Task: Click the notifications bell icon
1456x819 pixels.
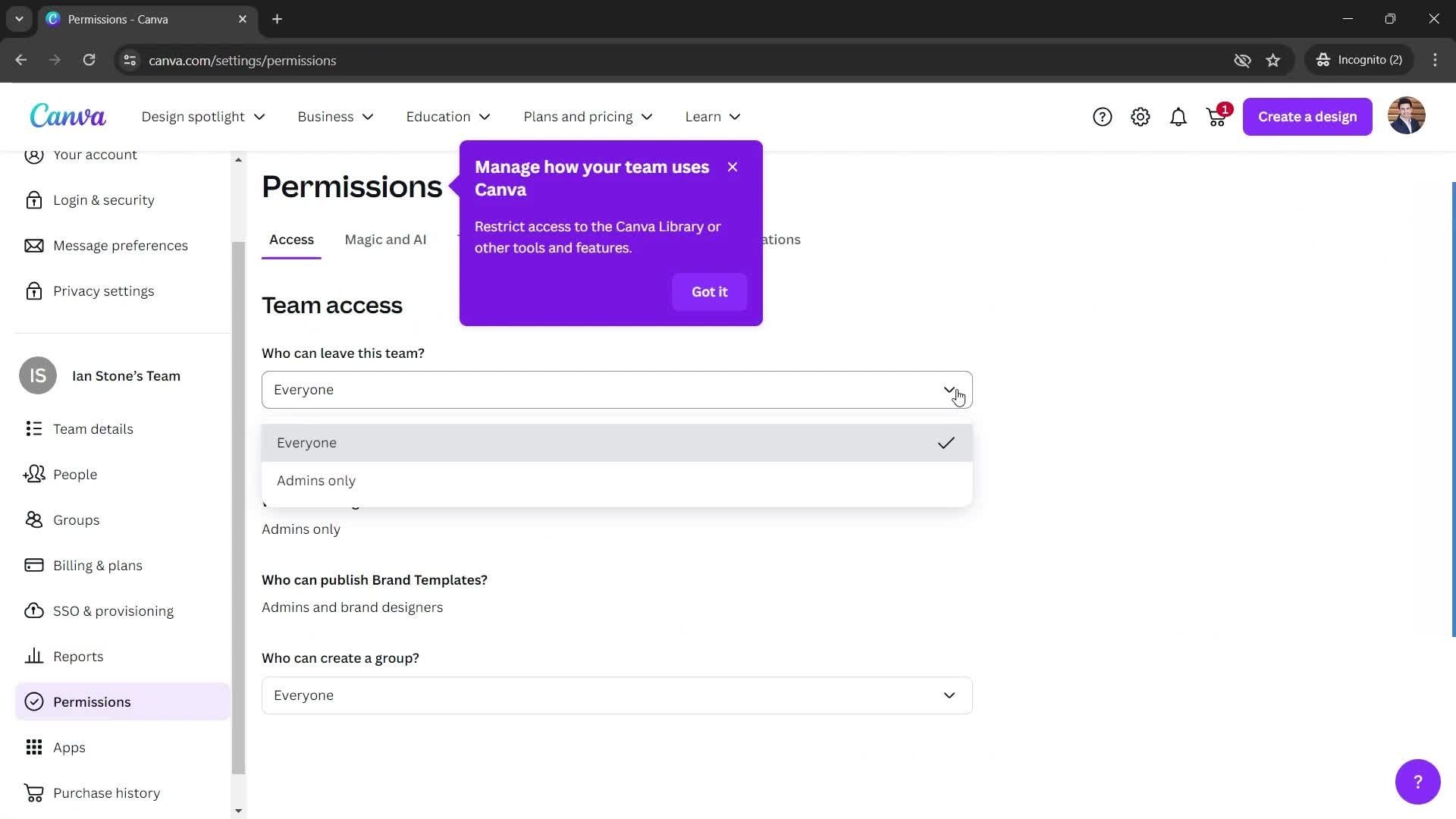Action: 1179,116
